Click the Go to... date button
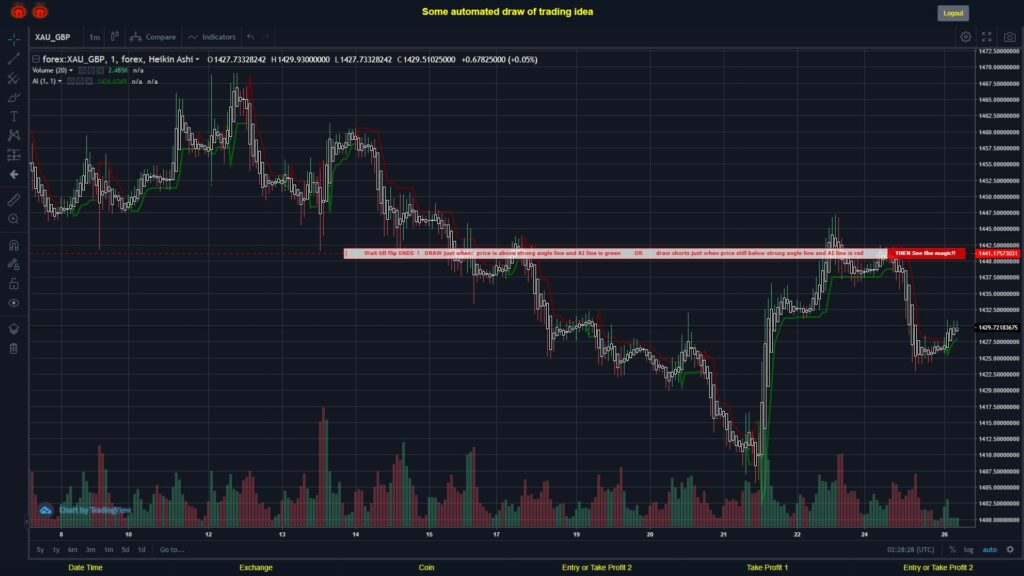Image resolution: width=1024 pixels, height=576 pixels. point(172,550)
